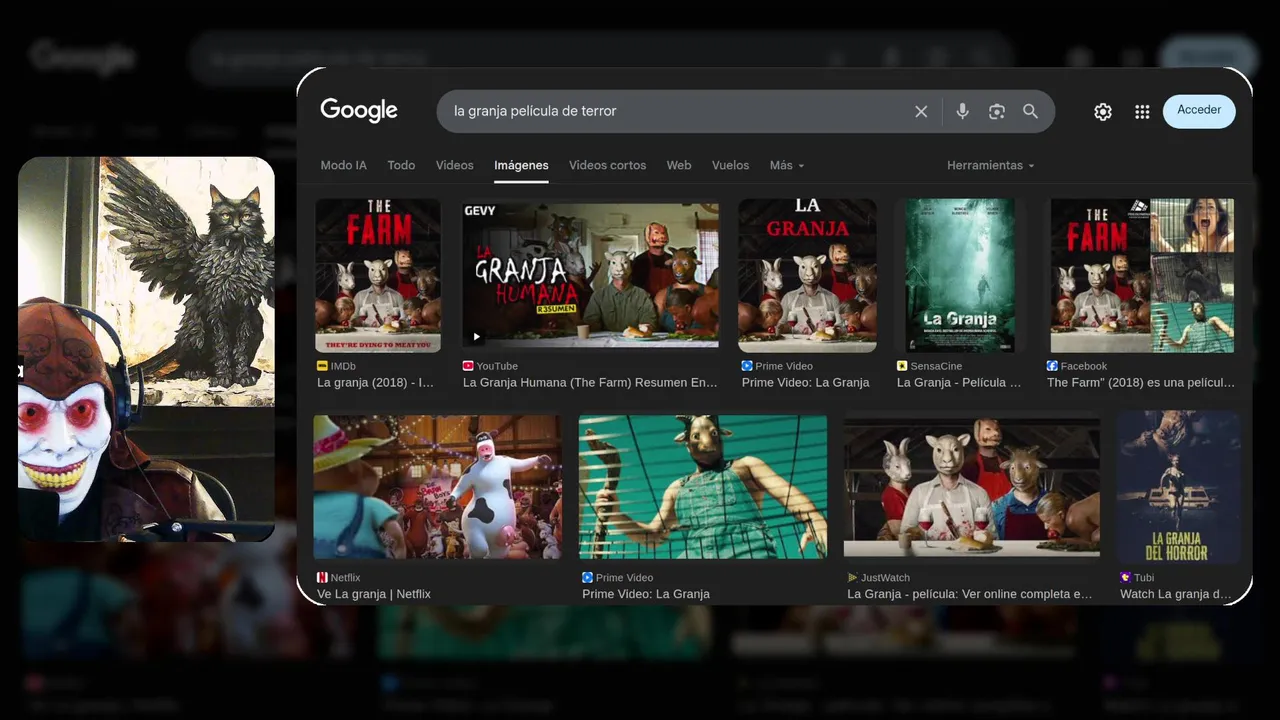This screenshot has height=720, width=1280.
Task: Open link 'La Granja Humana (The Farm) Resumen En...'
Action: tap(591, 382)
